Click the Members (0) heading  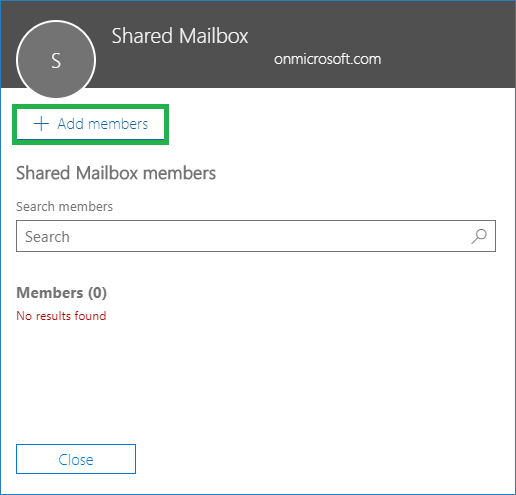coord(61,293)
